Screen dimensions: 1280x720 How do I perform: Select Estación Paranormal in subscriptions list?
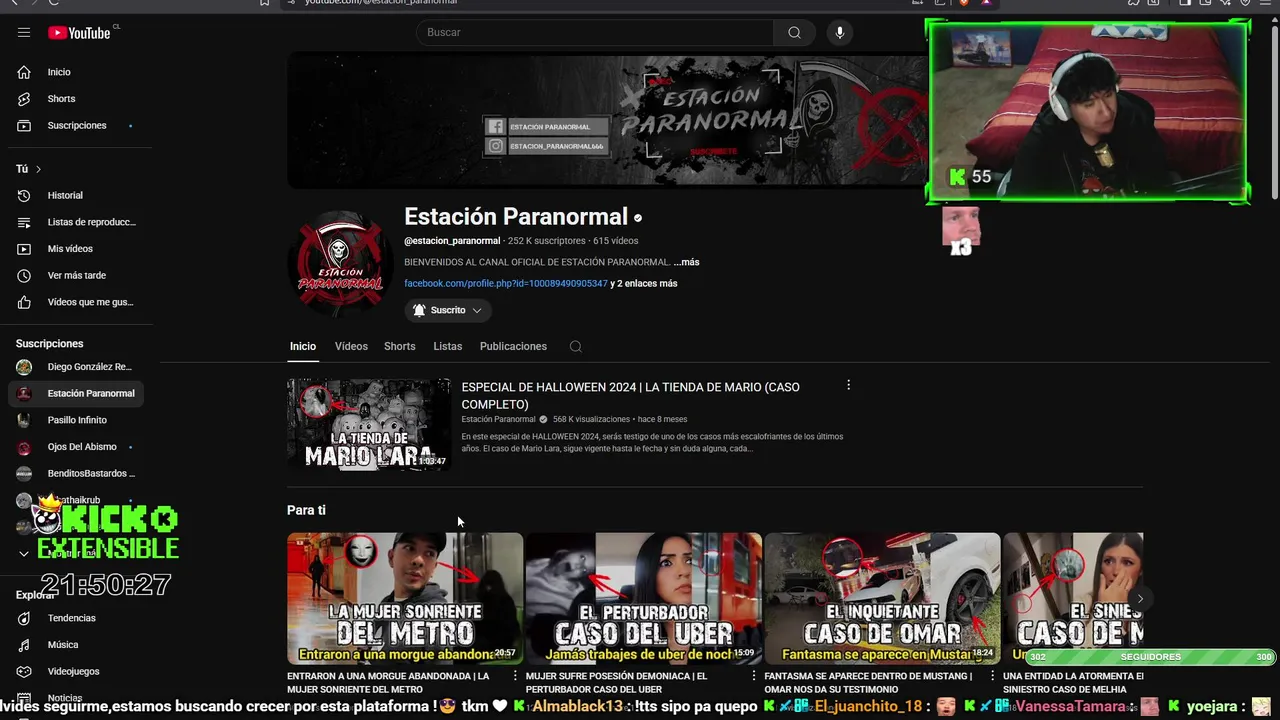click(76, 393)
